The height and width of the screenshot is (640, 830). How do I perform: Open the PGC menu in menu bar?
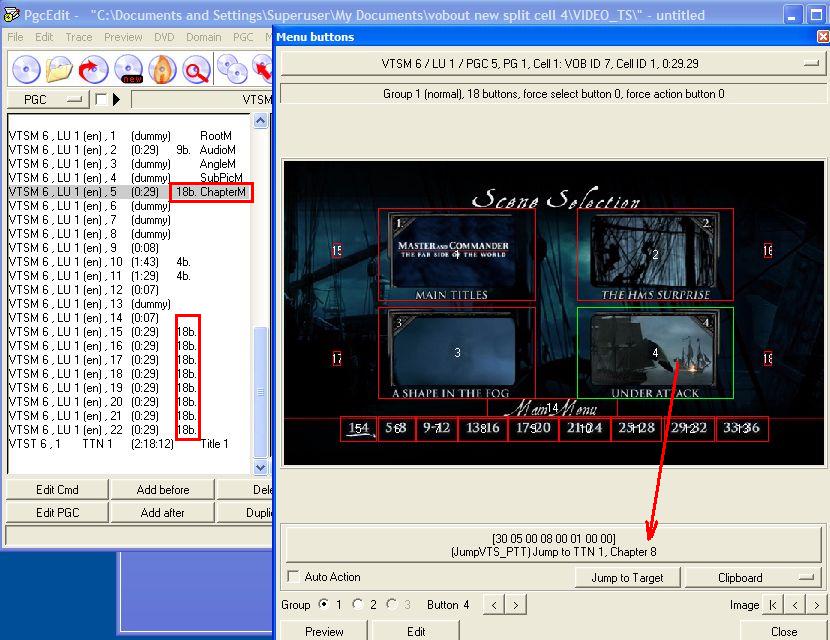tap(243, 37)
